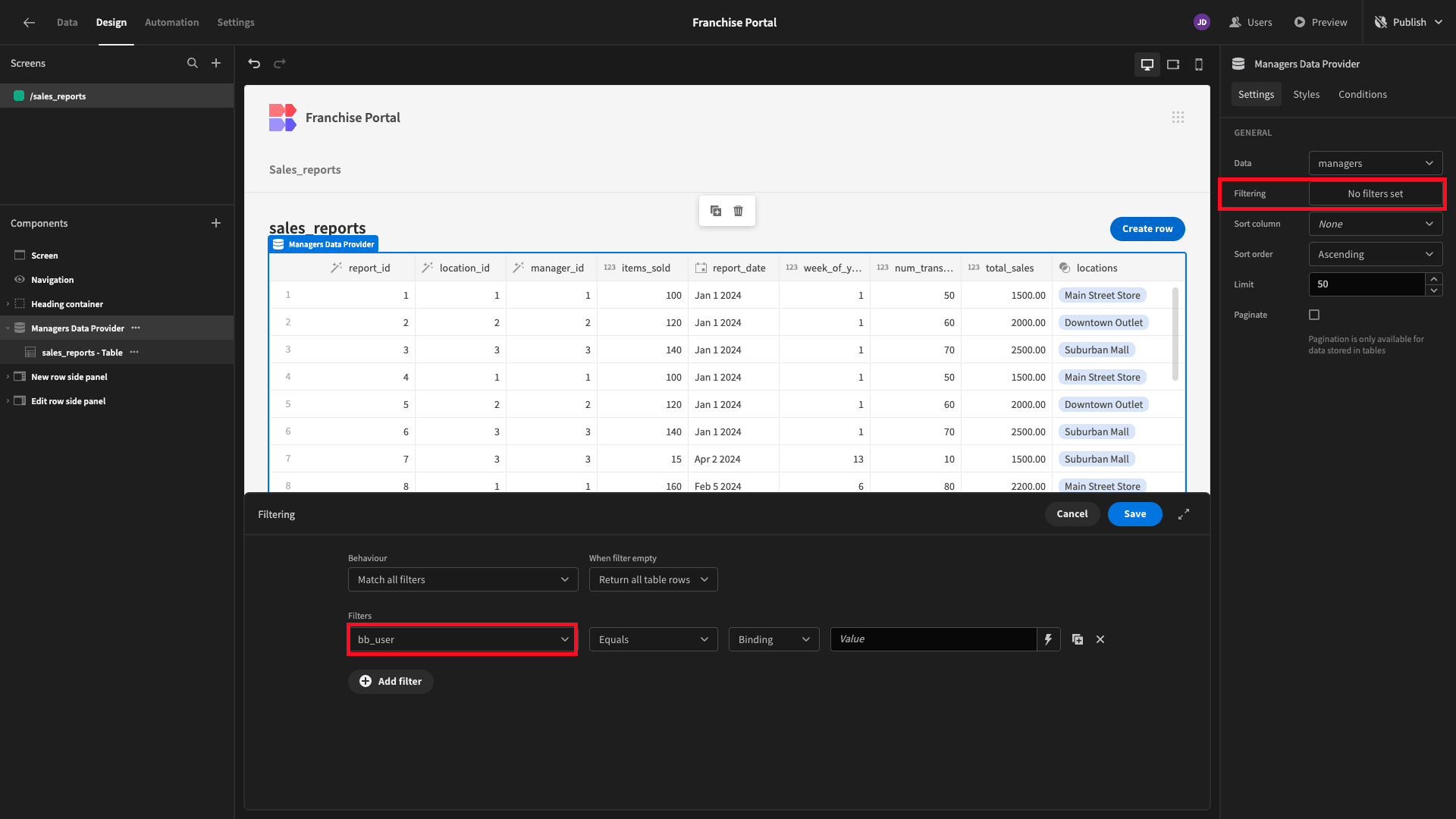Viewport: 1456px width, 819px height.
Task: Search screens with magnifier icon
Action: point(193,64)
